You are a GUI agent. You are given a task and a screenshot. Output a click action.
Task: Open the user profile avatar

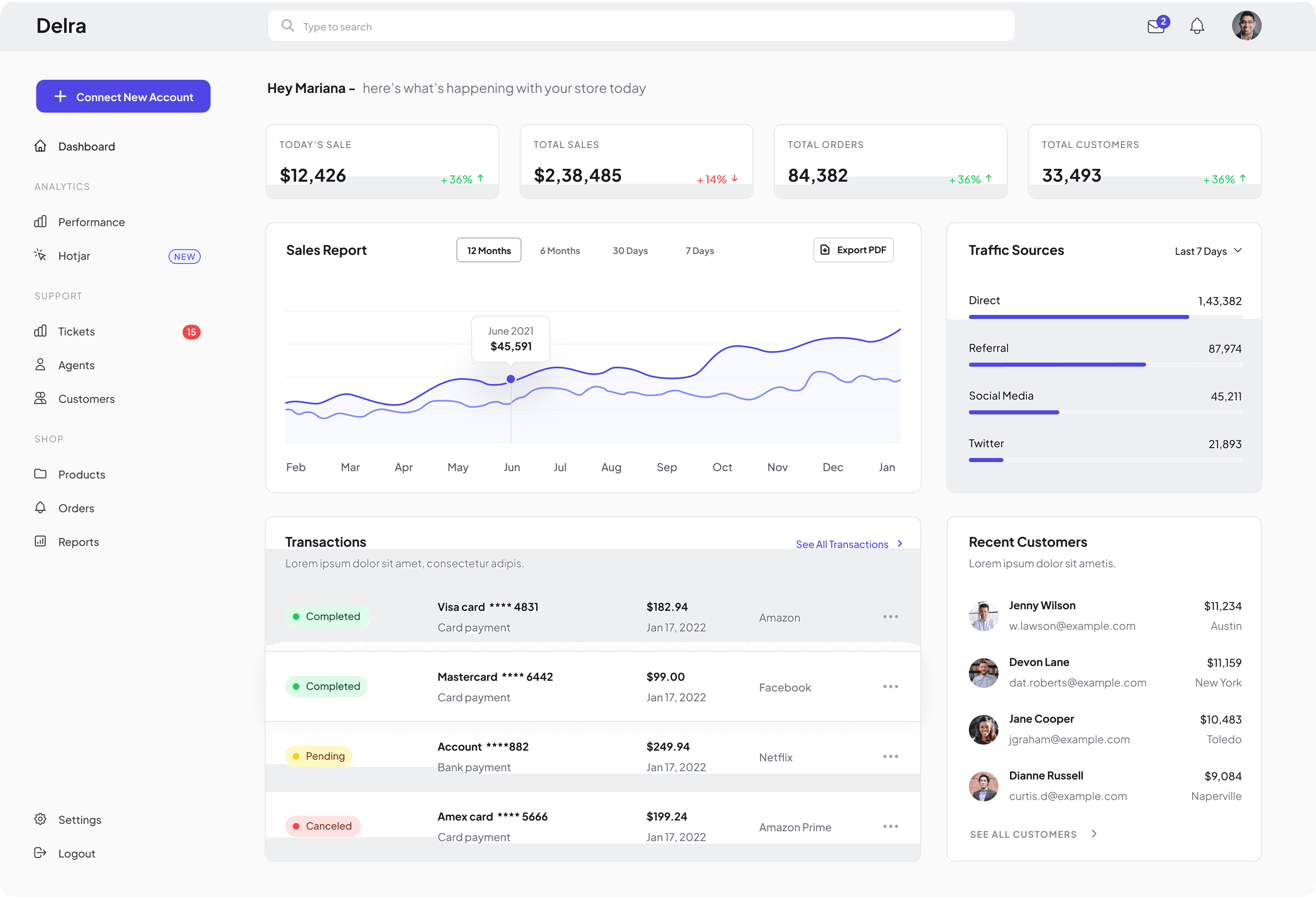1246,26
